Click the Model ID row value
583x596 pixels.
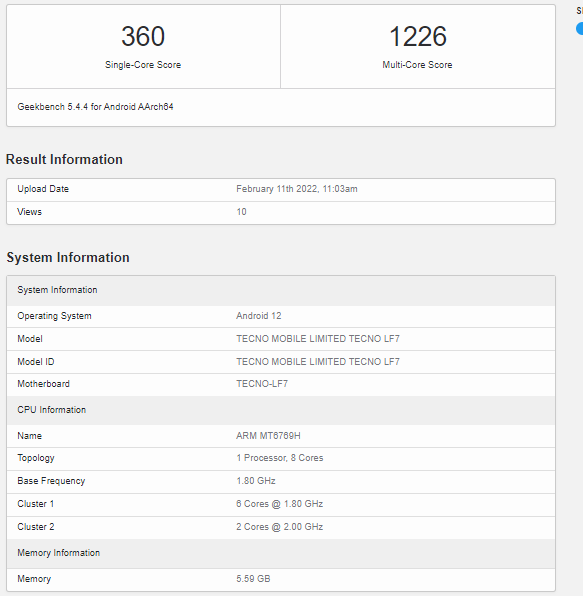point(318,361)
